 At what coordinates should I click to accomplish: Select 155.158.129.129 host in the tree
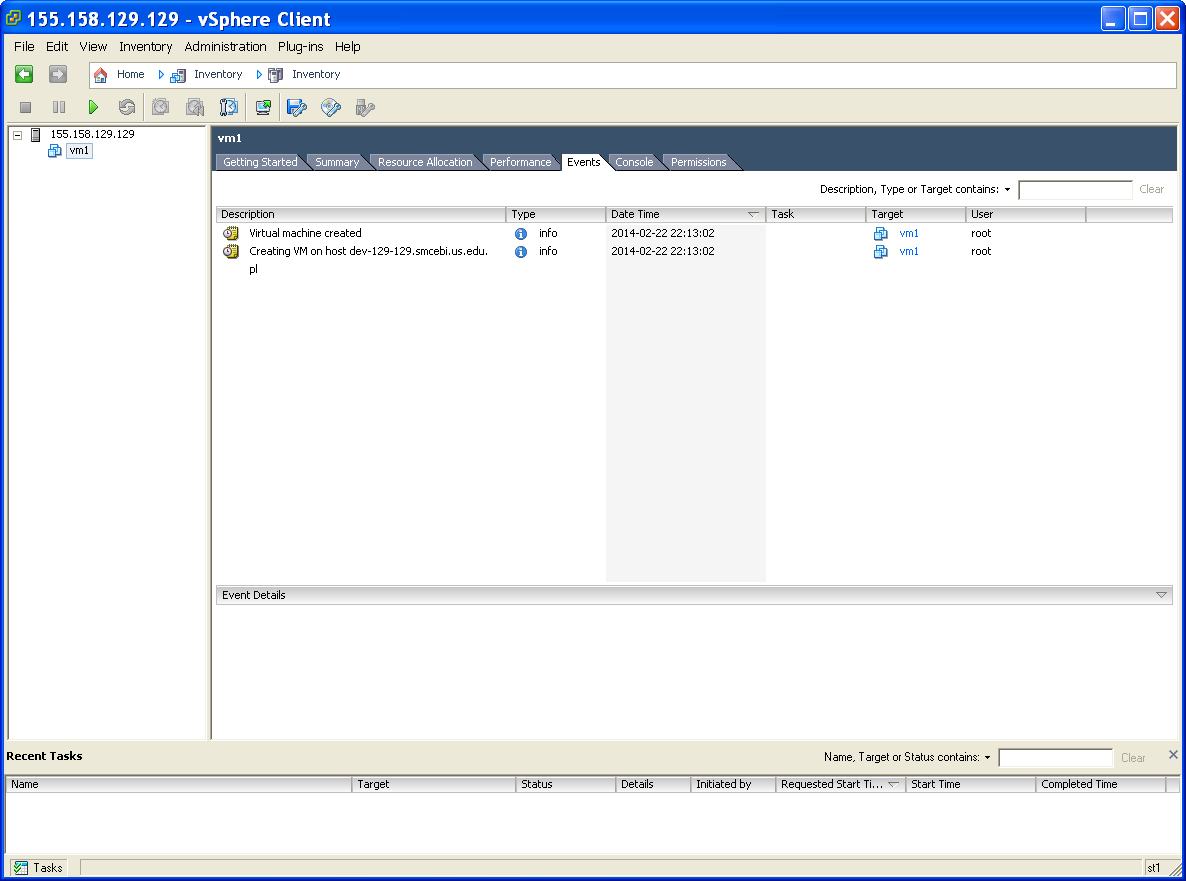[92, 135]
